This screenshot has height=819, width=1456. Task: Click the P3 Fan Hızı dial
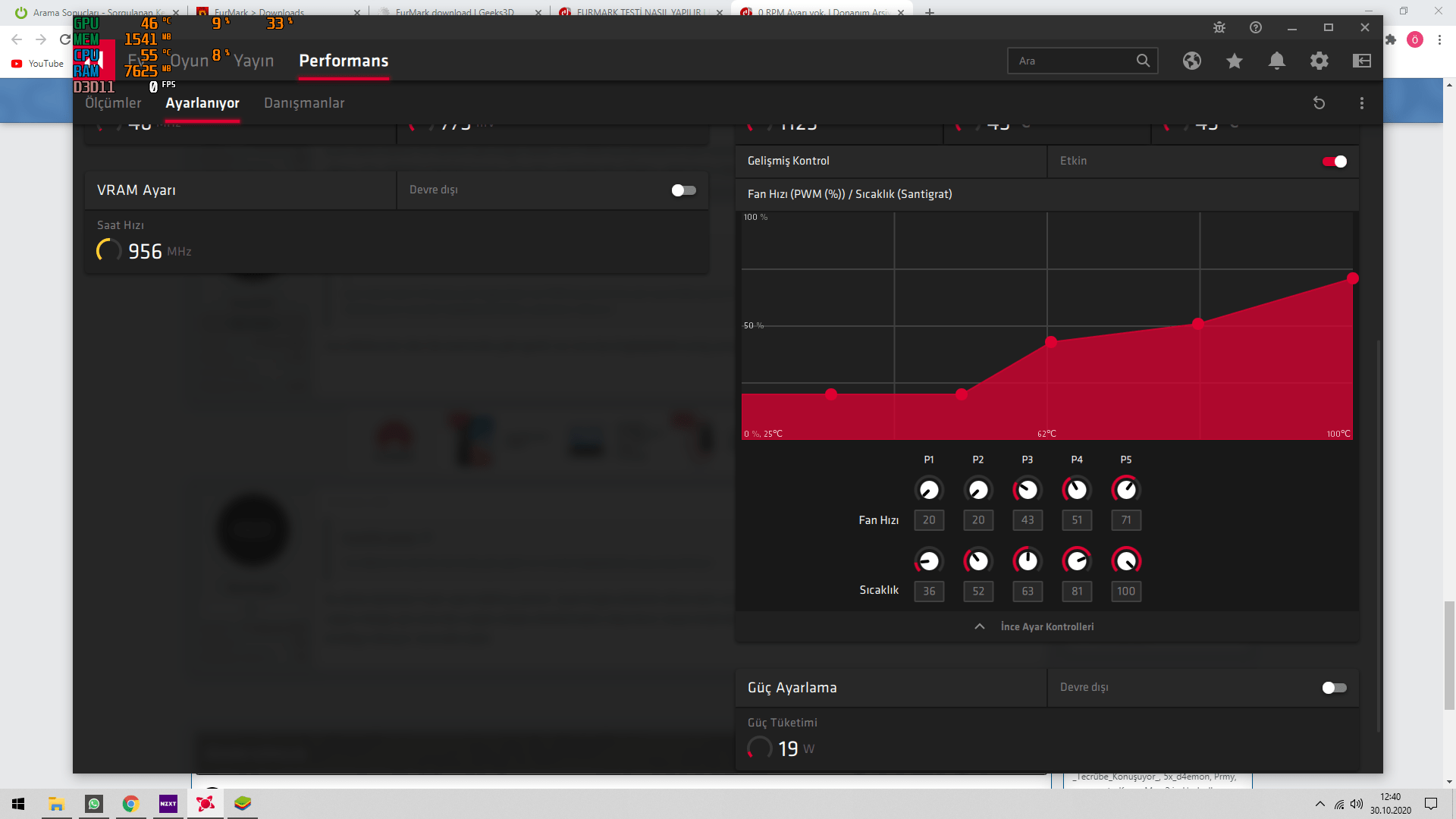(1028, 490)
